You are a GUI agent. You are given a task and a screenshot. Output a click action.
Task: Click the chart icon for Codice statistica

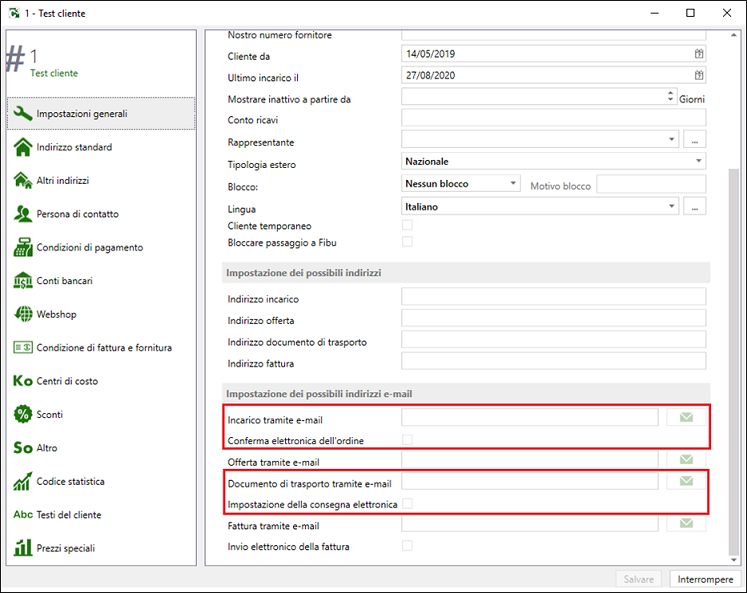[x=22, y=481]
